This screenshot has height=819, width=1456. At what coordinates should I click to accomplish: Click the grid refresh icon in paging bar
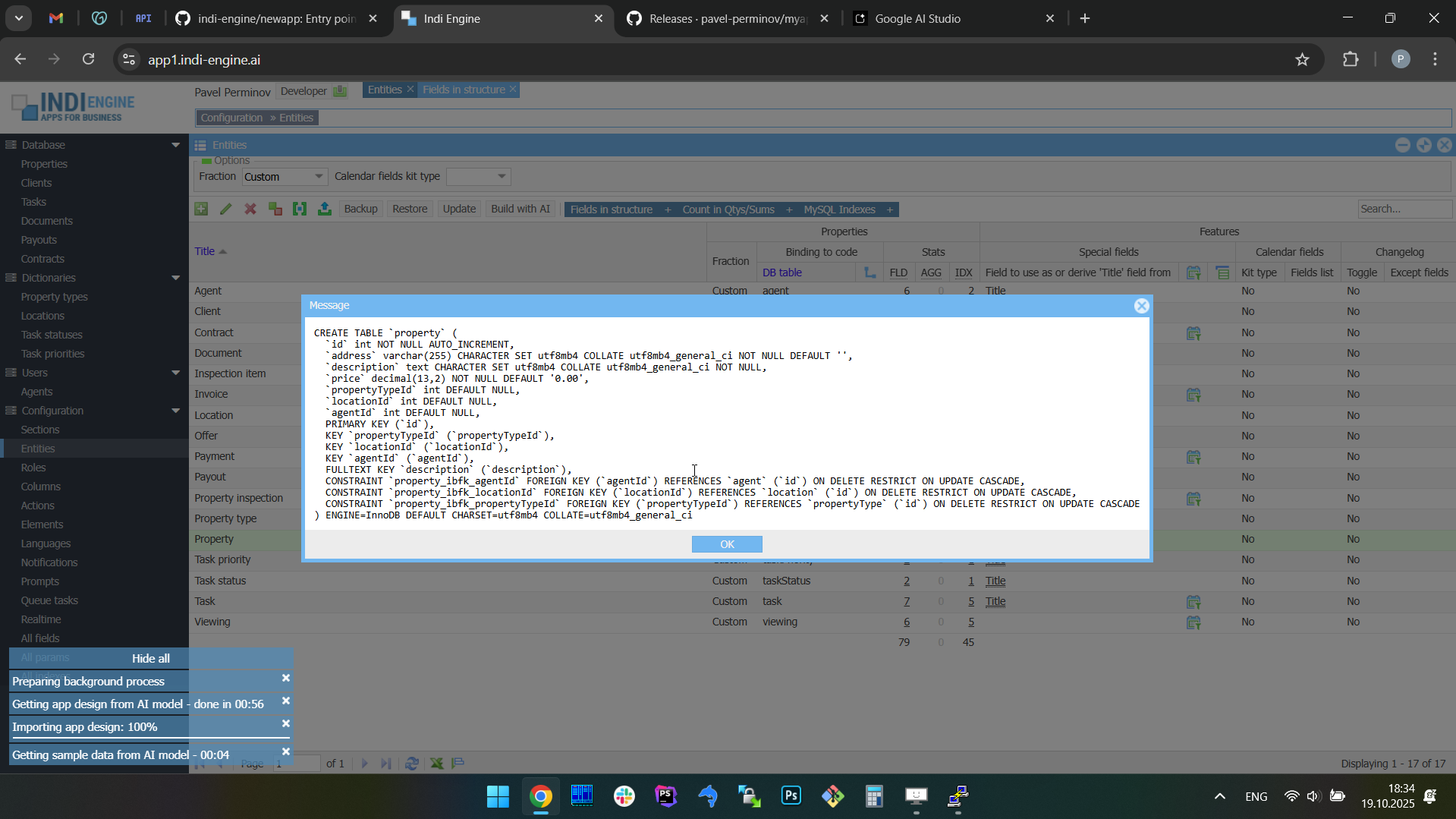(x=412, y=764)
